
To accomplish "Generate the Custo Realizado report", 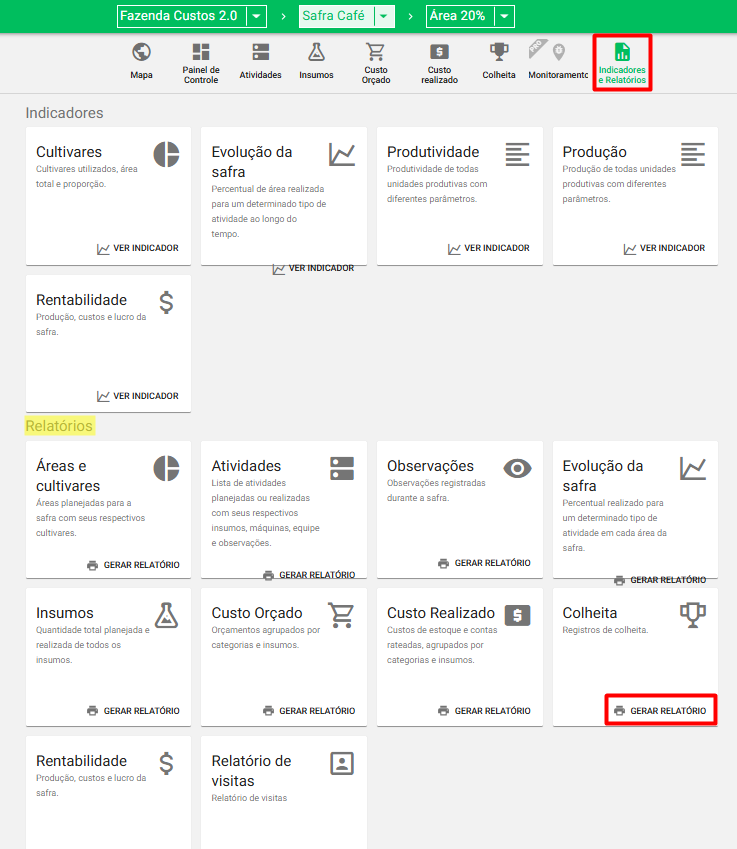I will point(485,711).
